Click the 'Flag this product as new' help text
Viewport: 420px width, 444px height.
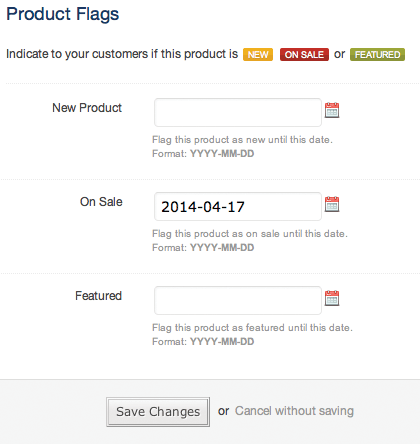(x=242, y=140)
